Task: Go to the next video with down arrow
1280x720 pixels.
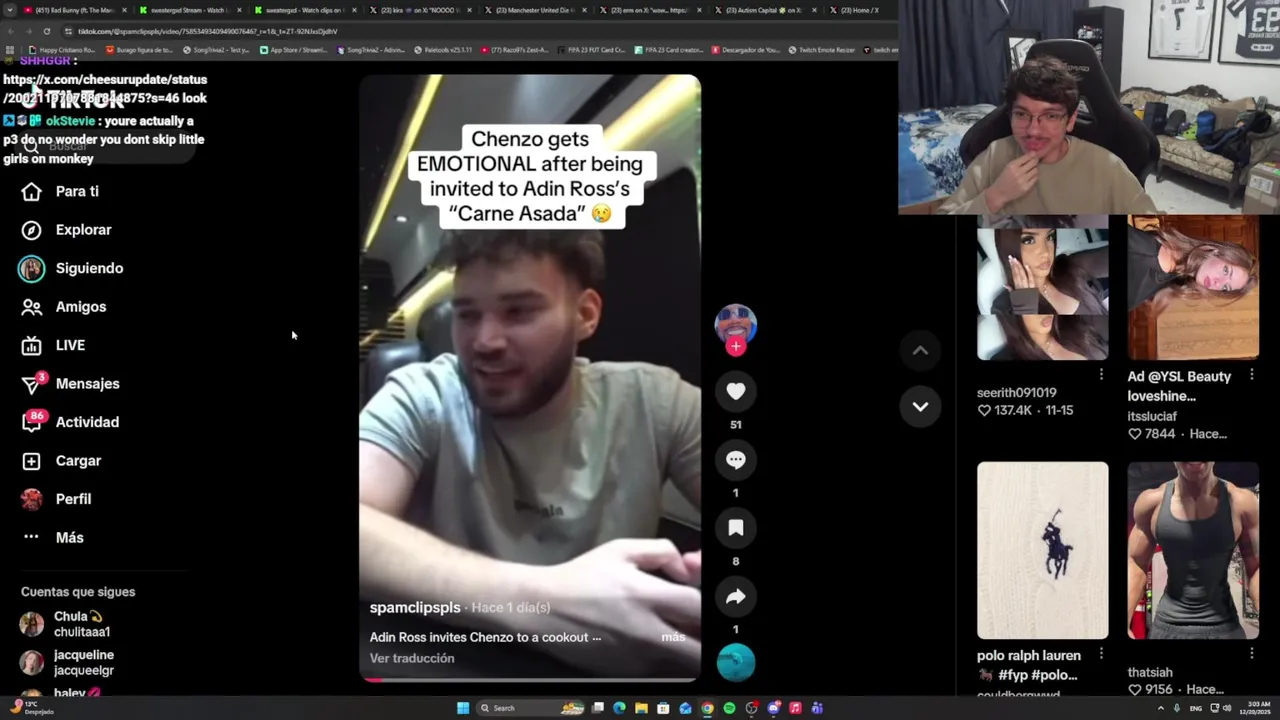Action: coord(920,407)
